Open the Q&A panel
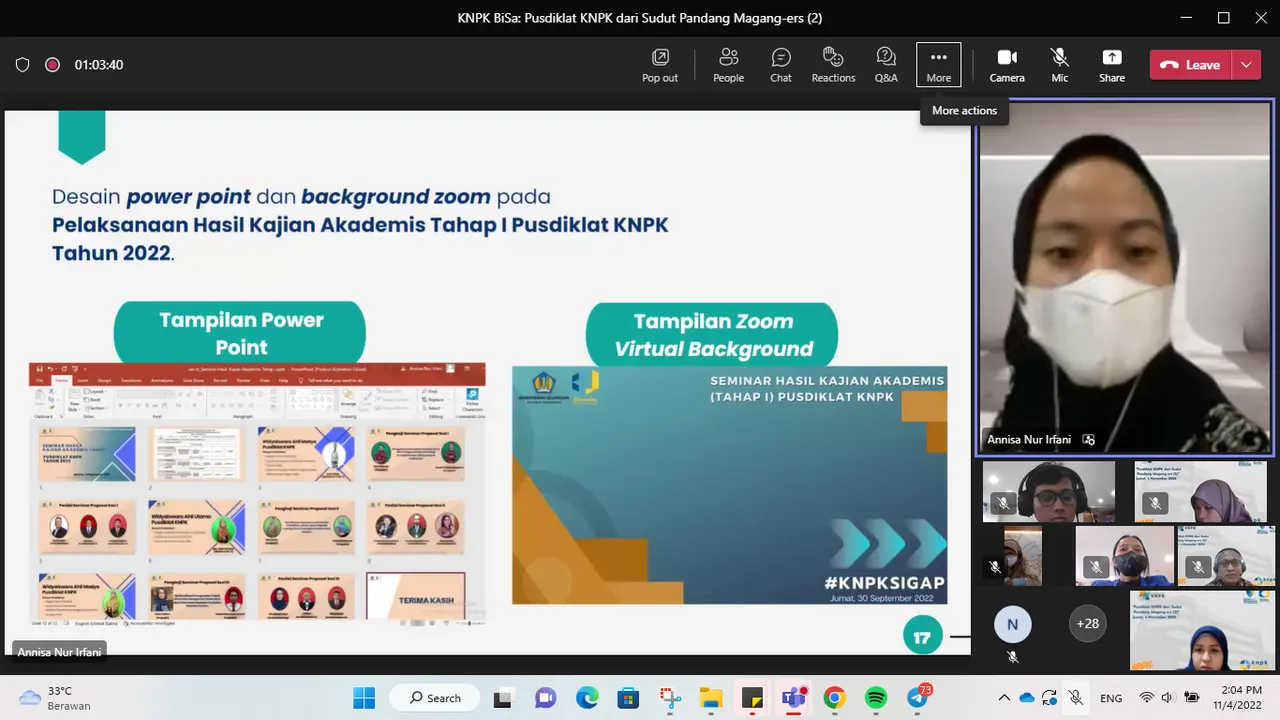This screenshot has width=1280, height=720. click(886, 65)
